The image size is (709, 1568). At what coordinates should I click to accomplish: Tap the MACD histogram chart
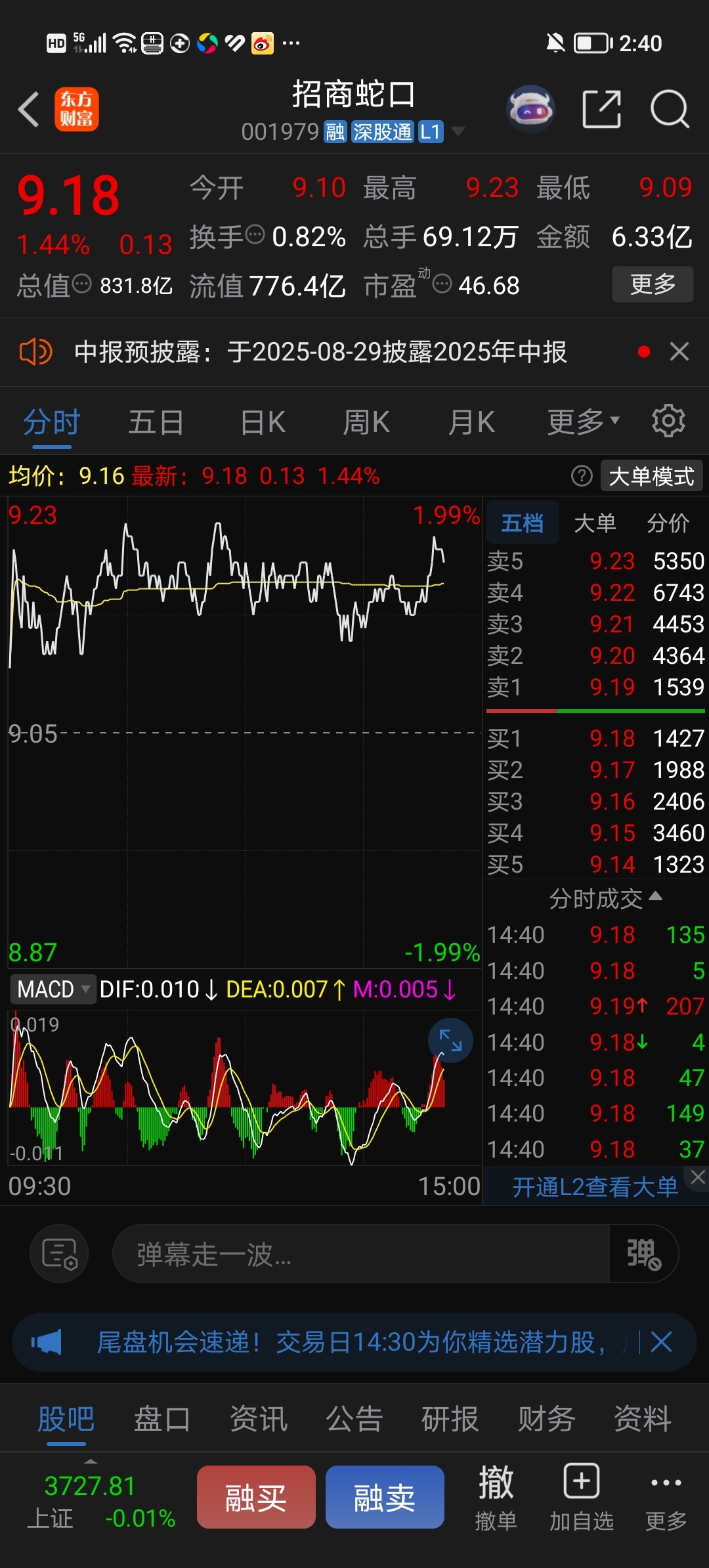(245, 1089)
